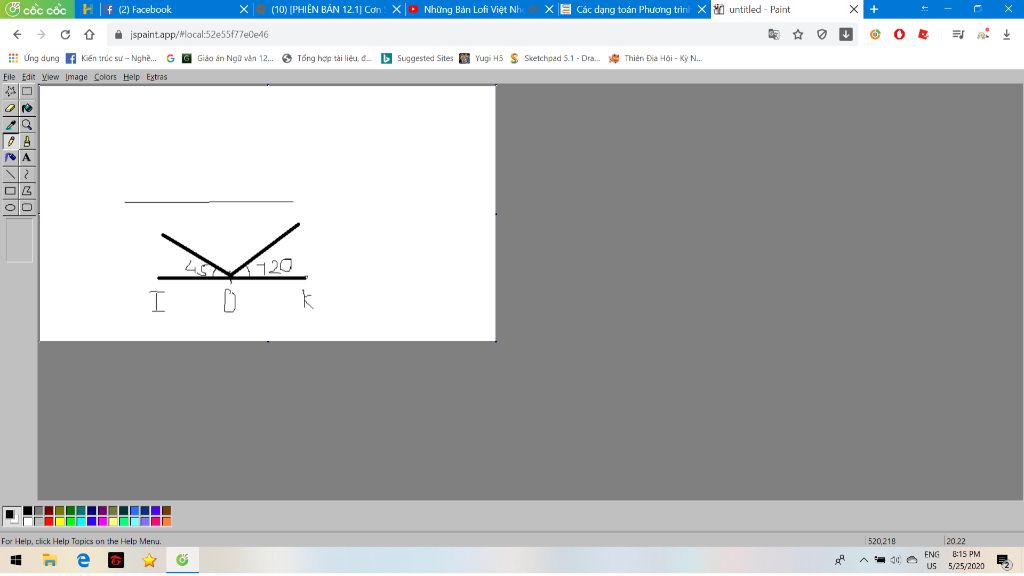Open the Opera extension icon

click(x=899, y=35)
